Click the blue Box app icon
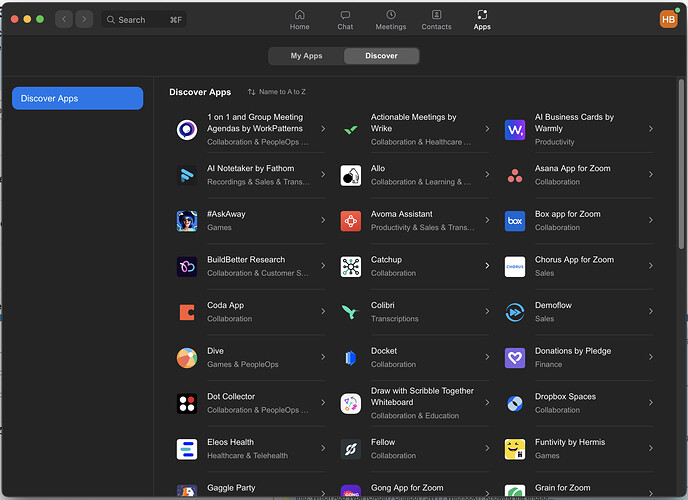This screenshot has height=500, width=688. tap(515, 221)
